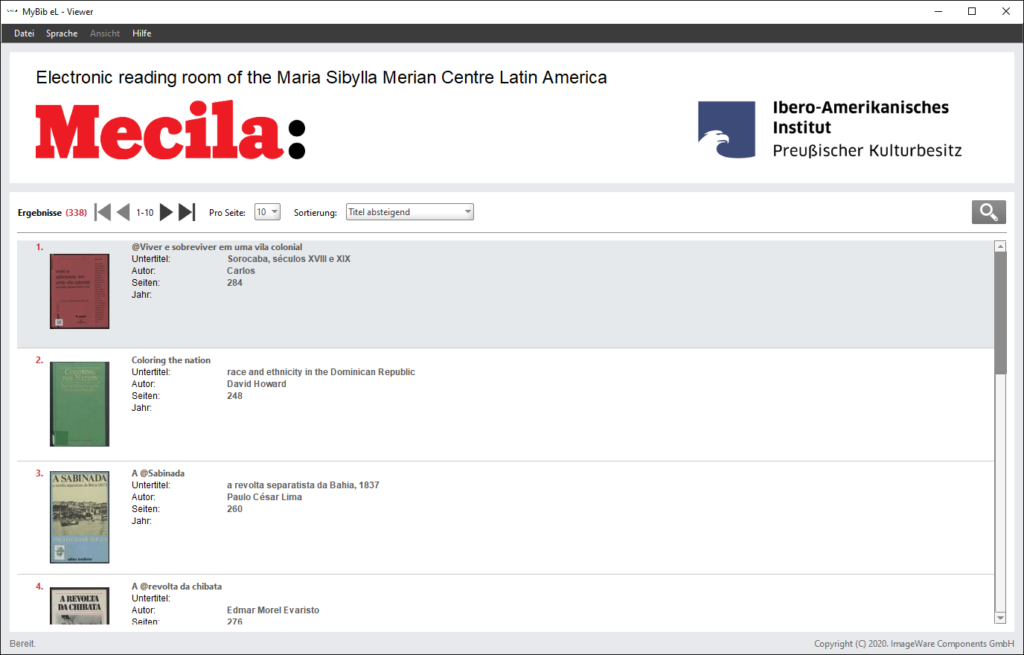Open search with the magnifier button
The image size is (1024, 655).
[x=988, y=212]
